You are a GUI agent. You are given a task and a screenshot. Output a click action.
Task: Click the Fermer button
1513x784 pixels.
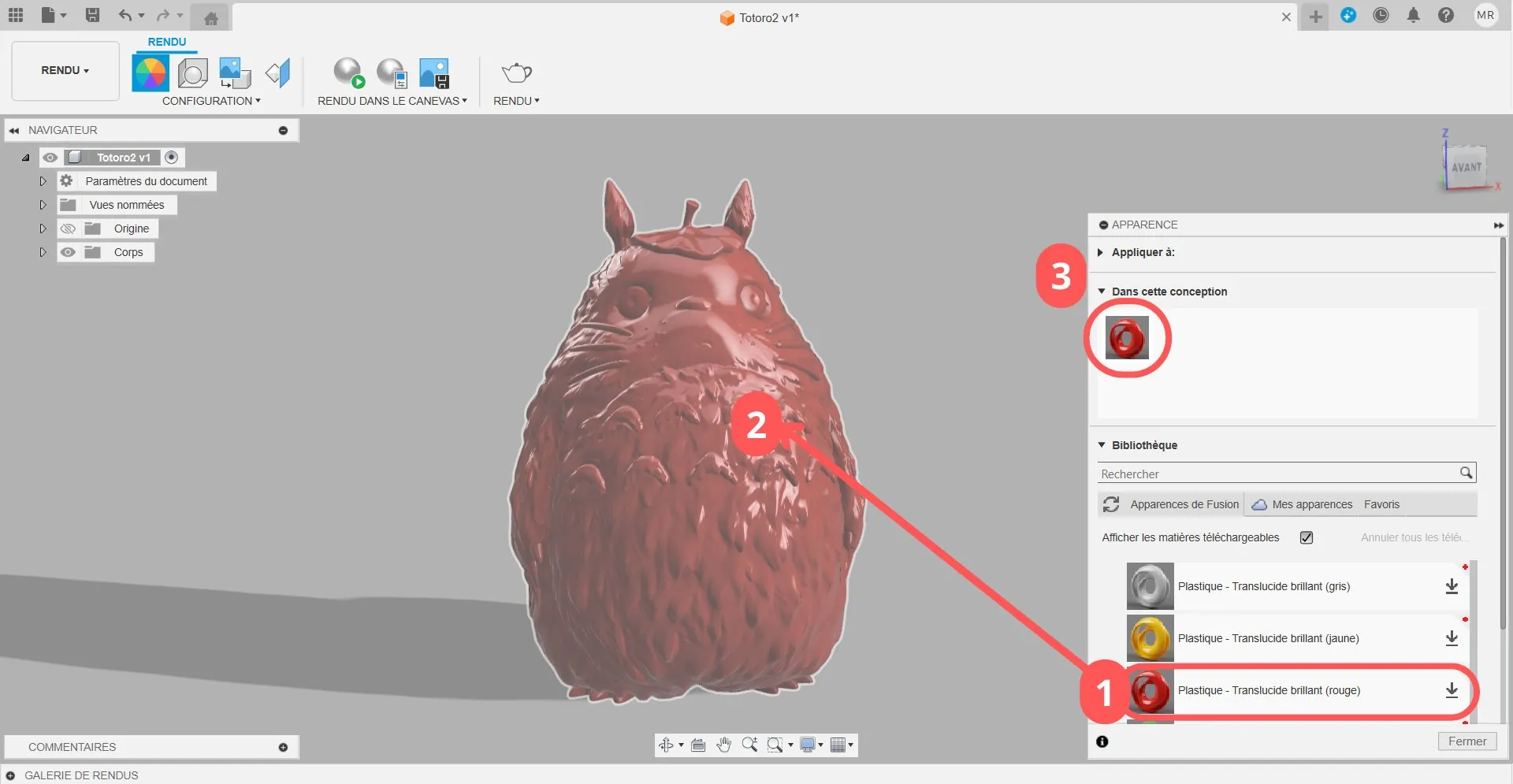click(1467, 741)
